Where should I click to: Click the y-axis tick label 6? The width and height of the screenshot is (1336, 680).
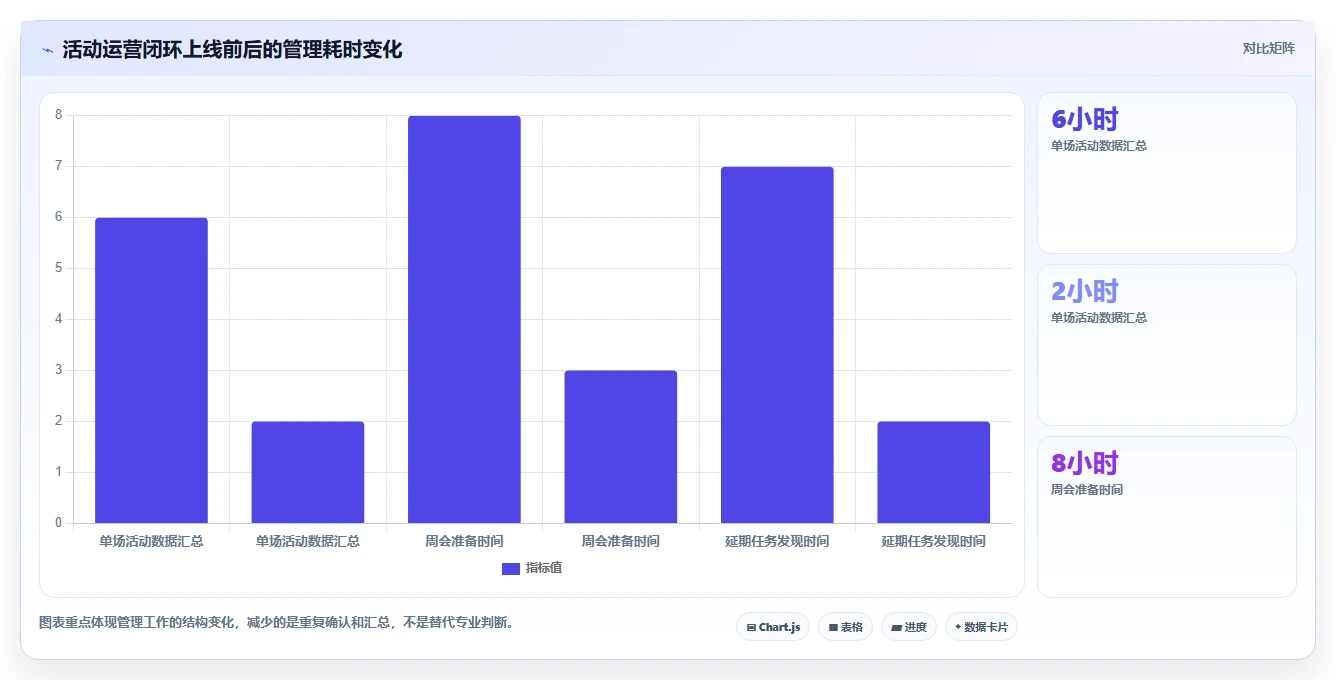pyautogui.click(x=58, y=217)
